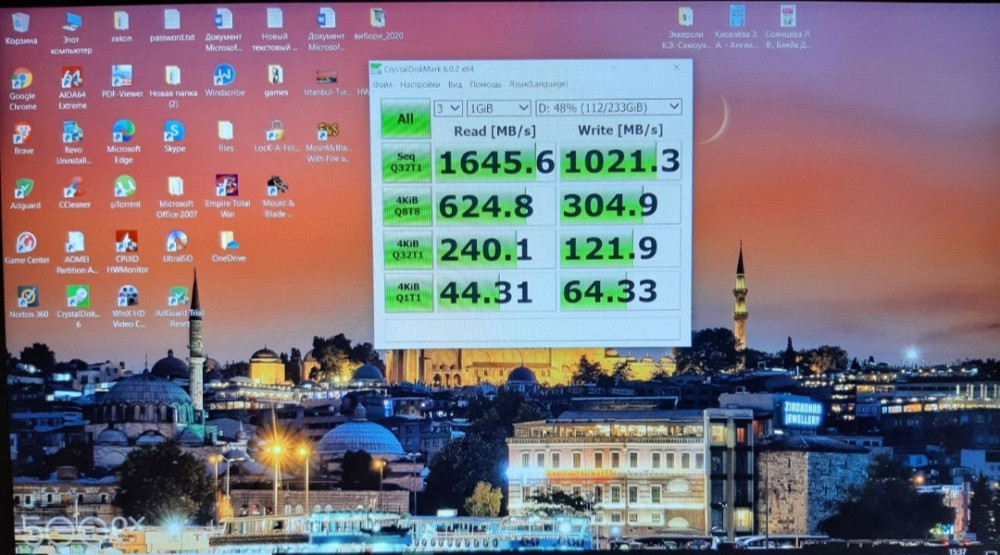Run the 4KiB Q32T1 test
The height and width of the screenshot is (555, 1000).
(x=407, y=249)
